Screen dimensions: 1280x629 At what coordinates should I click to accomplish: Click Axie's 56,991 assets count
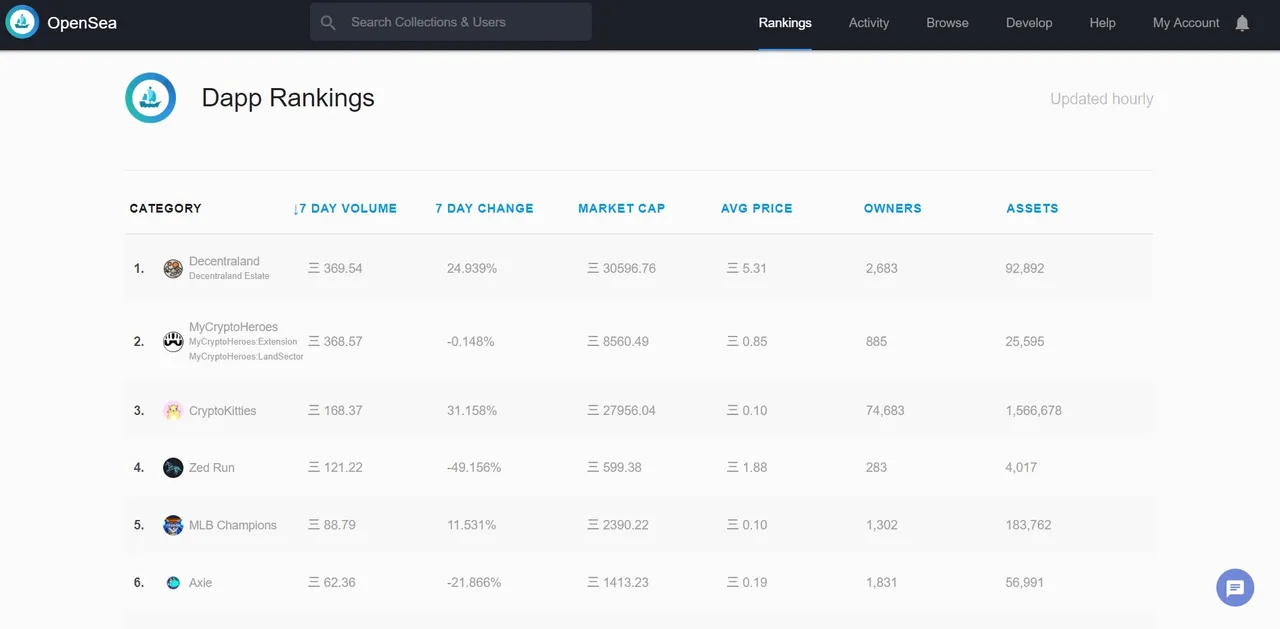pyautogui.click(x=1025, y=582)
